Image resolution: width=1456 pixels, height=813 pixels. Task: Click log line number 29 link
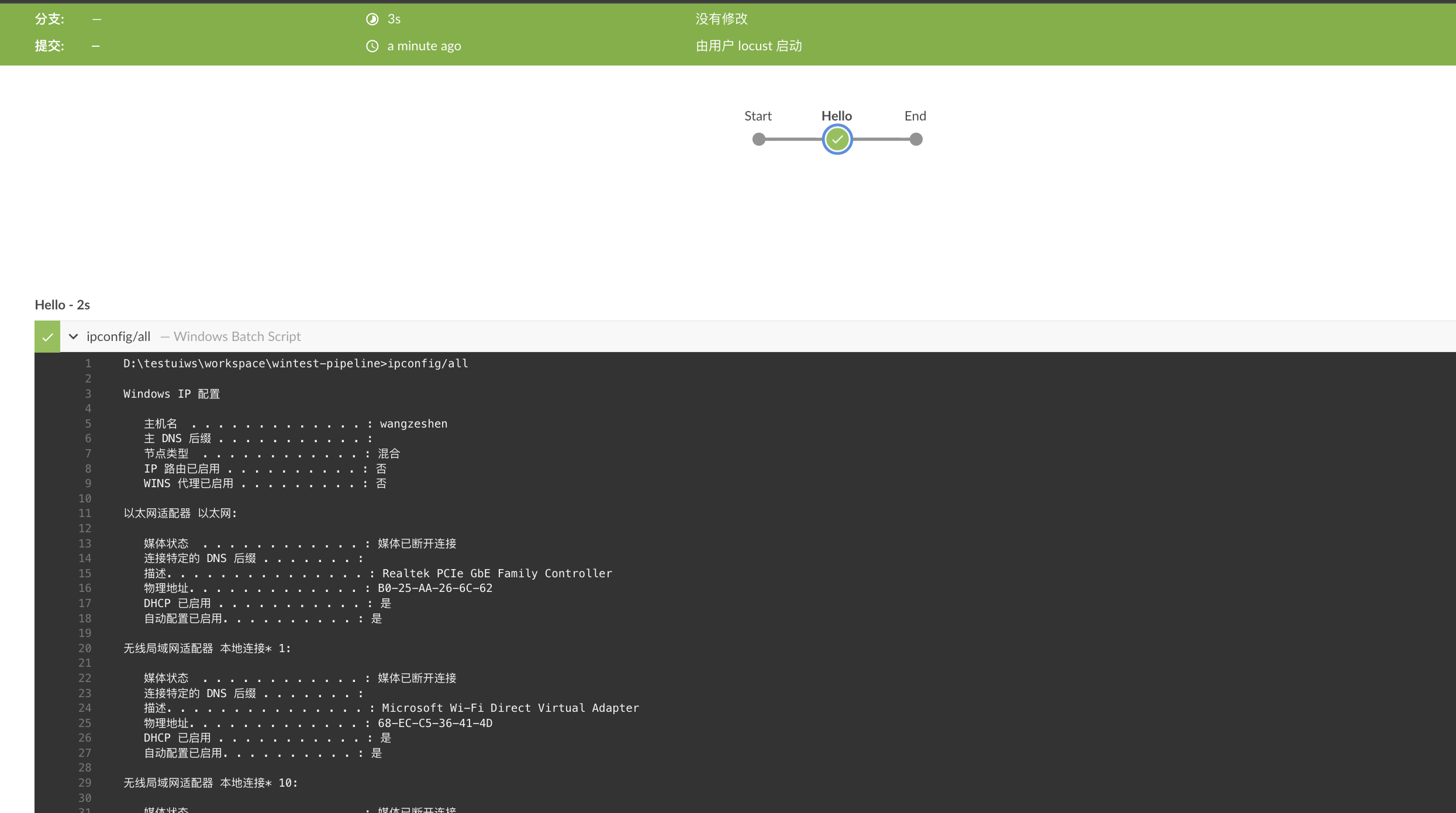pyautogui.click(x=85, y=783)
